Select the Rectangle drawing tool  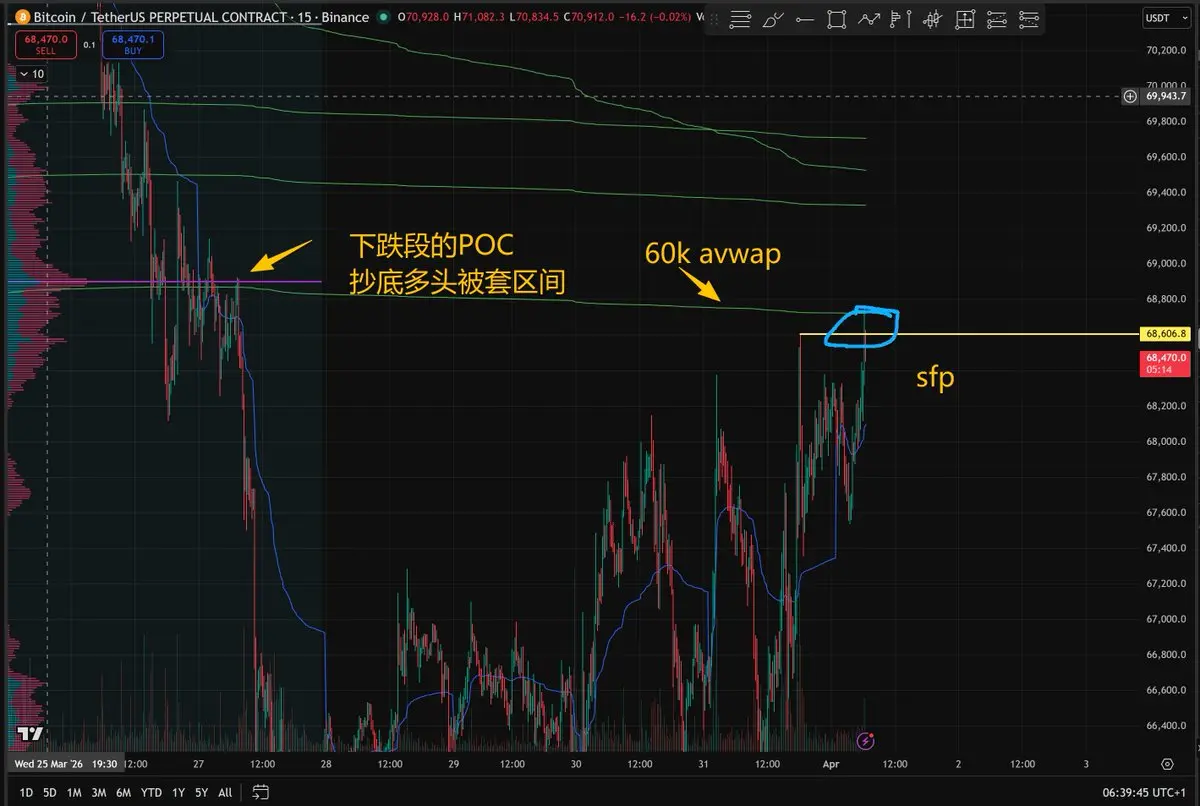click(837, 19)
